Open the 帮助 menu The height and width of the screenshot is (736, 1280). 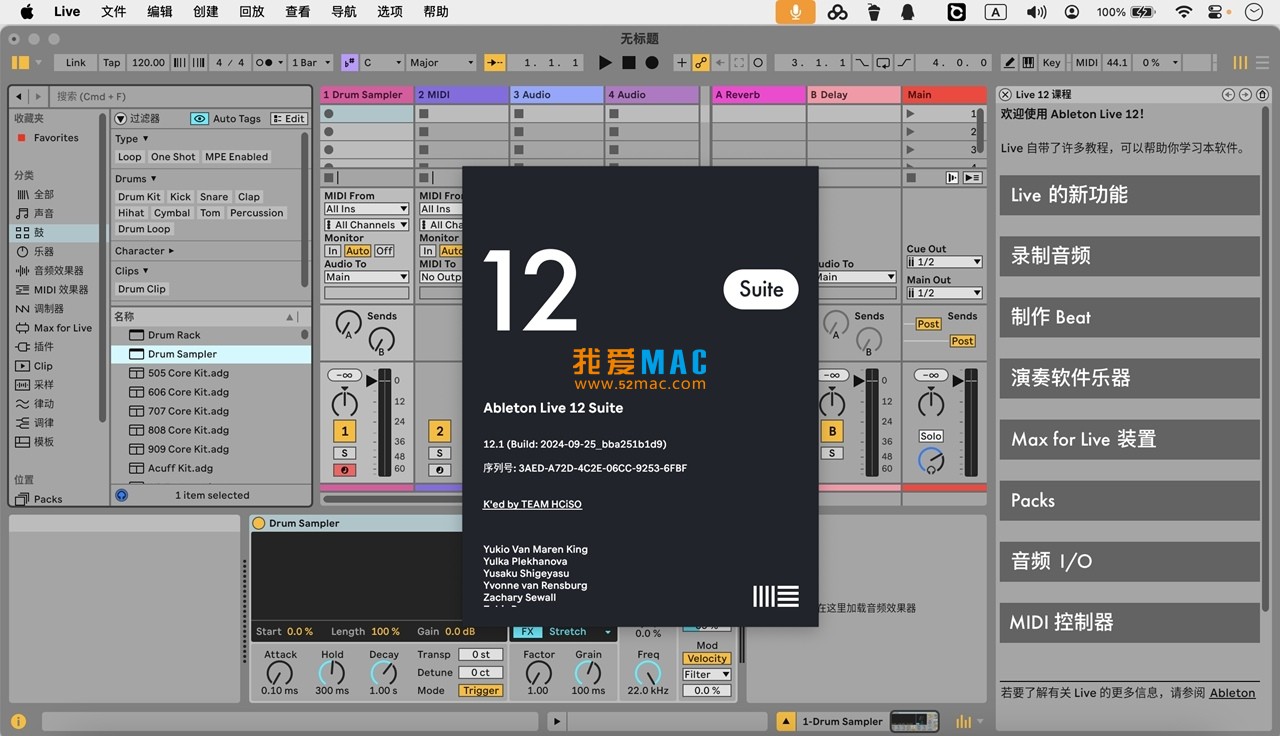(x=436, y=12)
